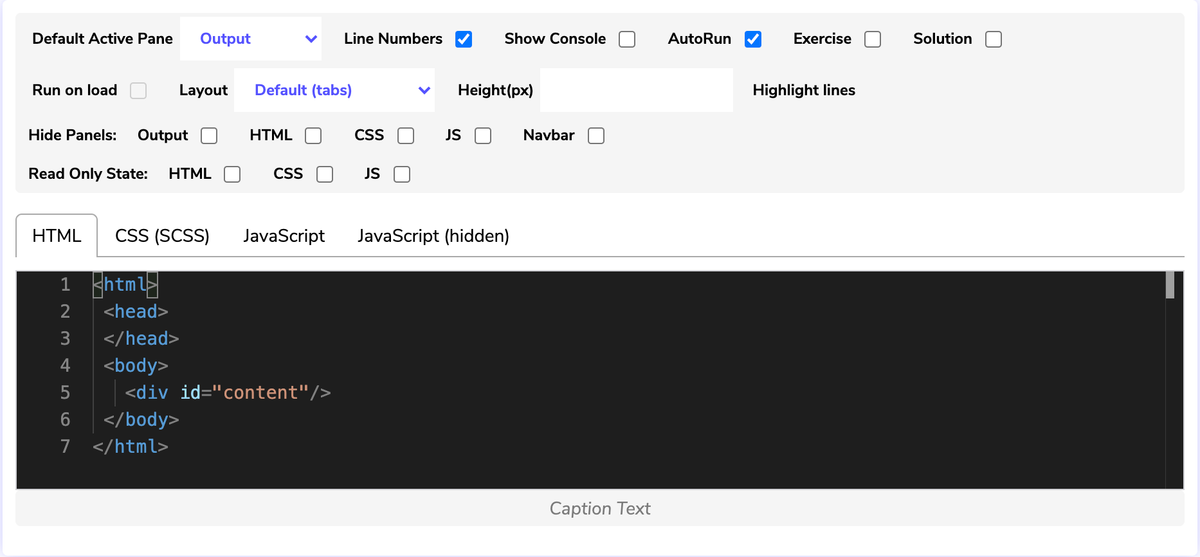
Task: Toggle the Line Numbers checkbox
Action: [x=463, y=39]
